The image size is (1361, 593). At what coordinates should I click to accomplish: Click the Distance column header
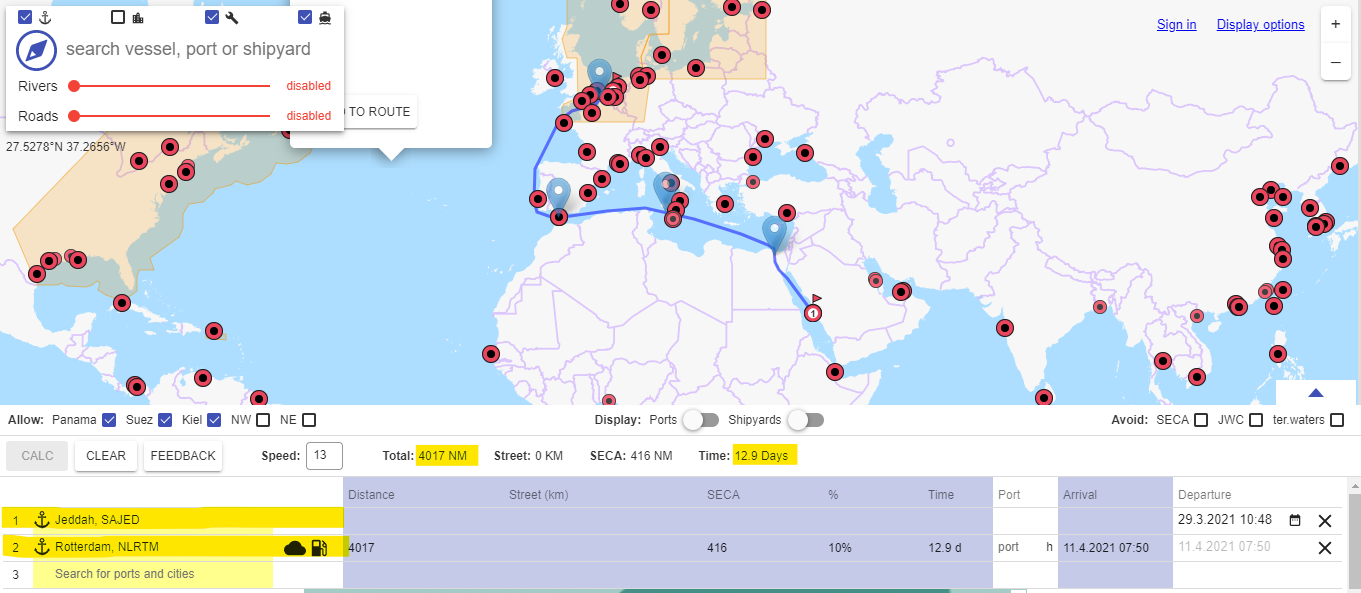[x=371, y=494]
